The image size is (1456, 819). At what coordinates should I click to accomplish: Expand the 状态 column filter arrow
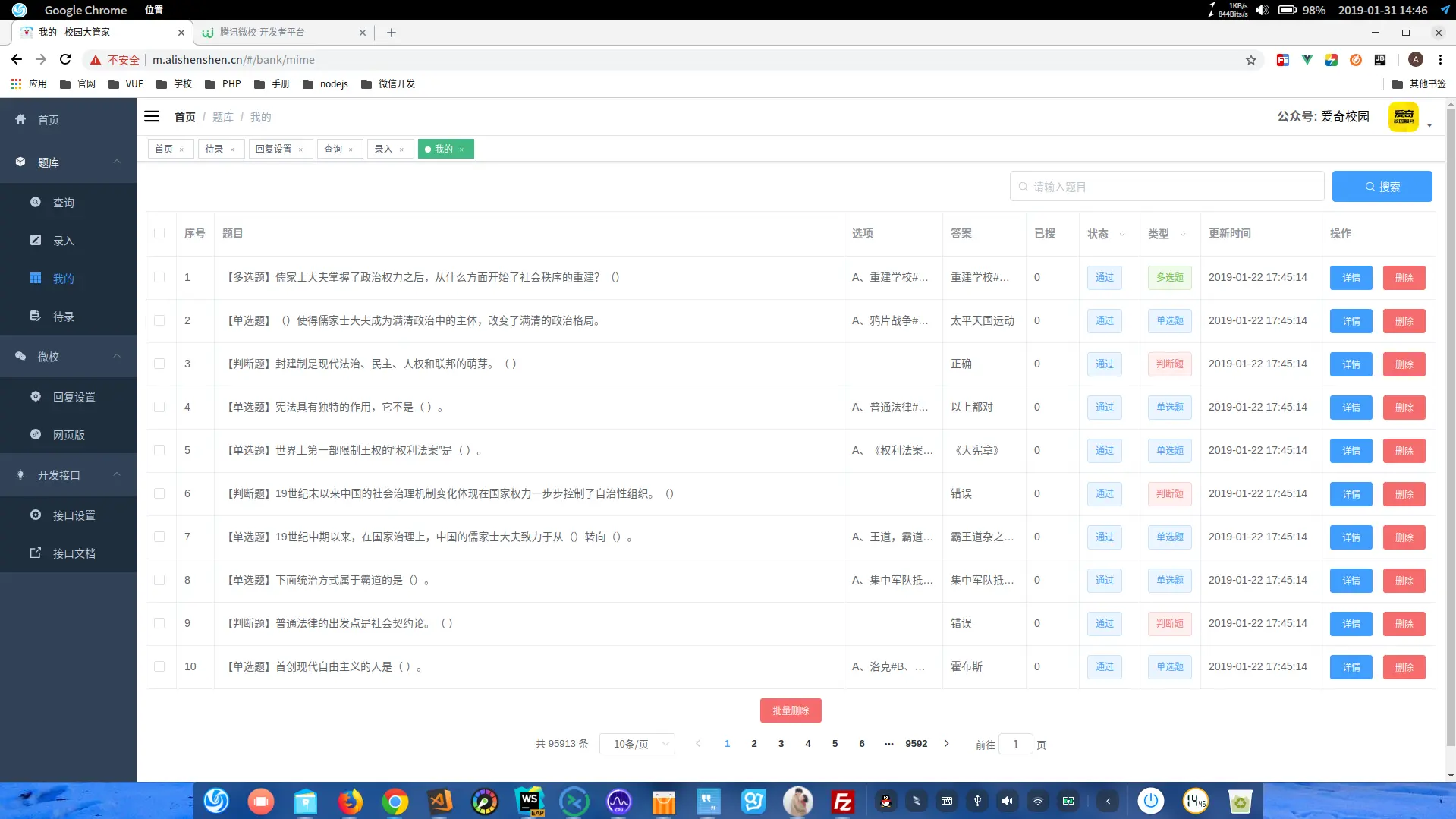pos(1121,235)
